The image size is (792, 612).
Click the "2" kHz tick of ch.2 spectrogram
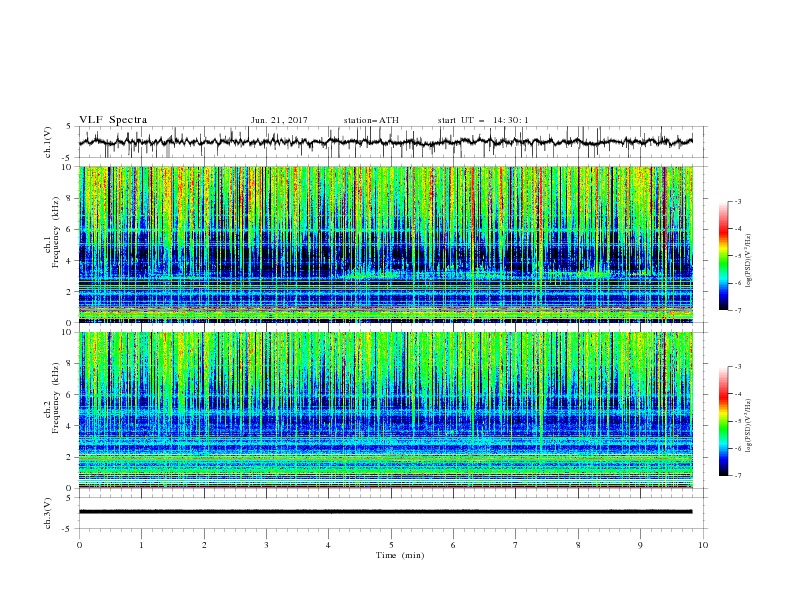click(71, 457)
